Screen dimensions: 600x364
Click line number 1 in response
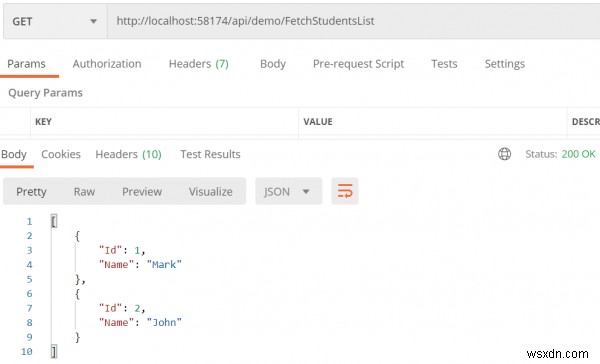coord(29,222)
